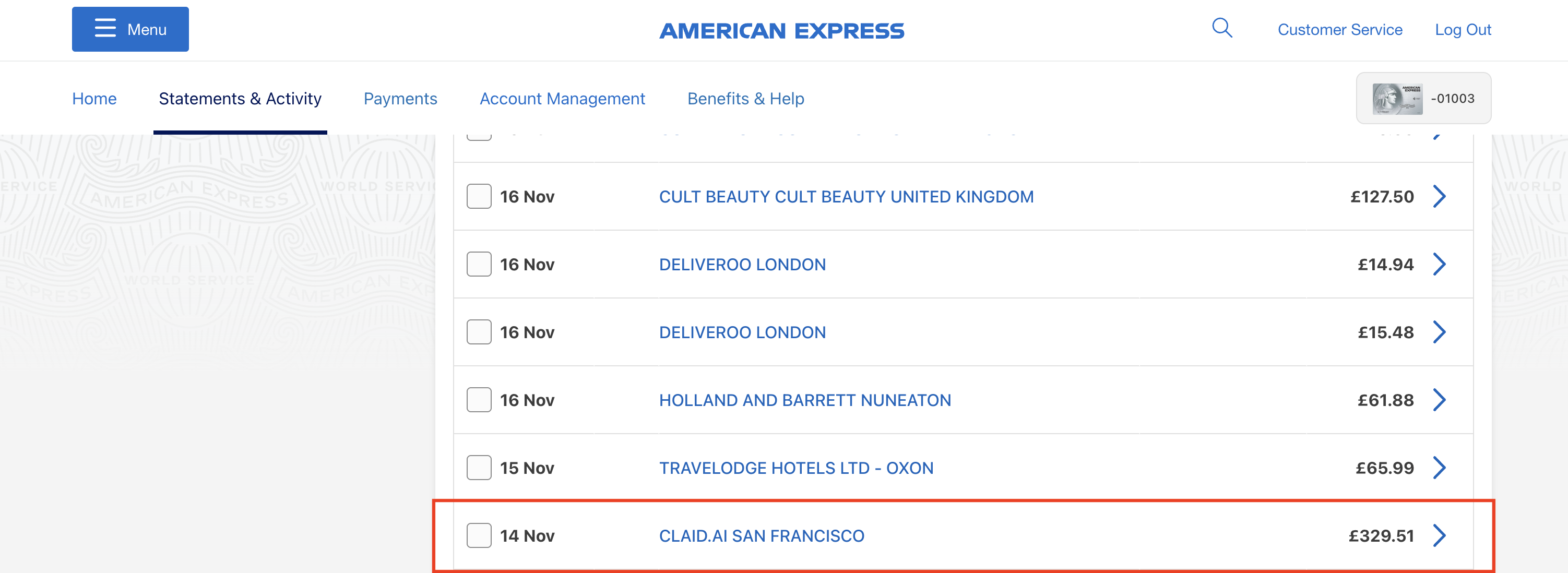Open the Account Management tab
The width and height of the screenshot is (1568, 573).
562,99
